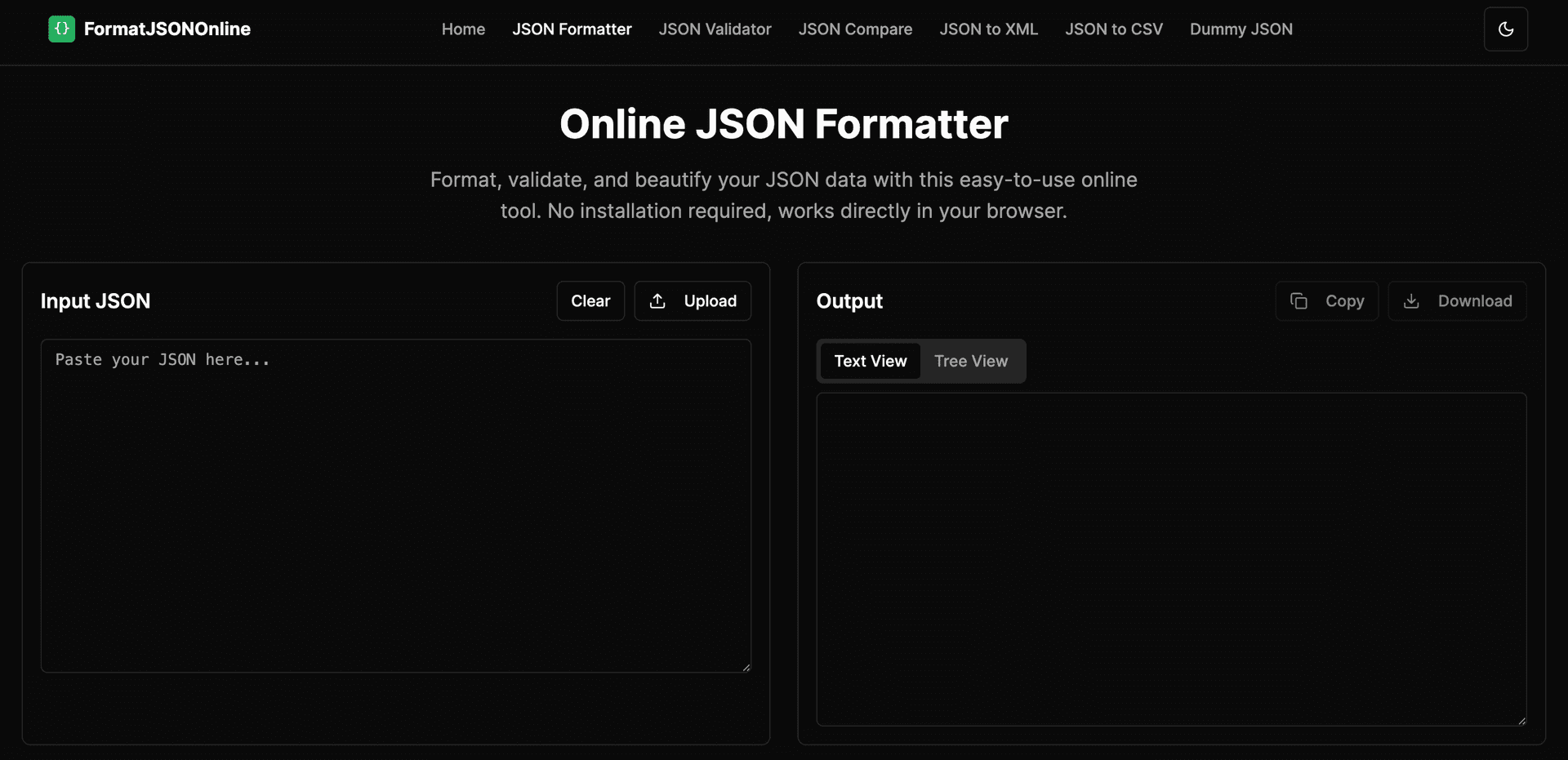The width and height of the screenshot is (1568, 760).
Task: Click the copy icon in the Output panel
Action: tap(1298, 301)
